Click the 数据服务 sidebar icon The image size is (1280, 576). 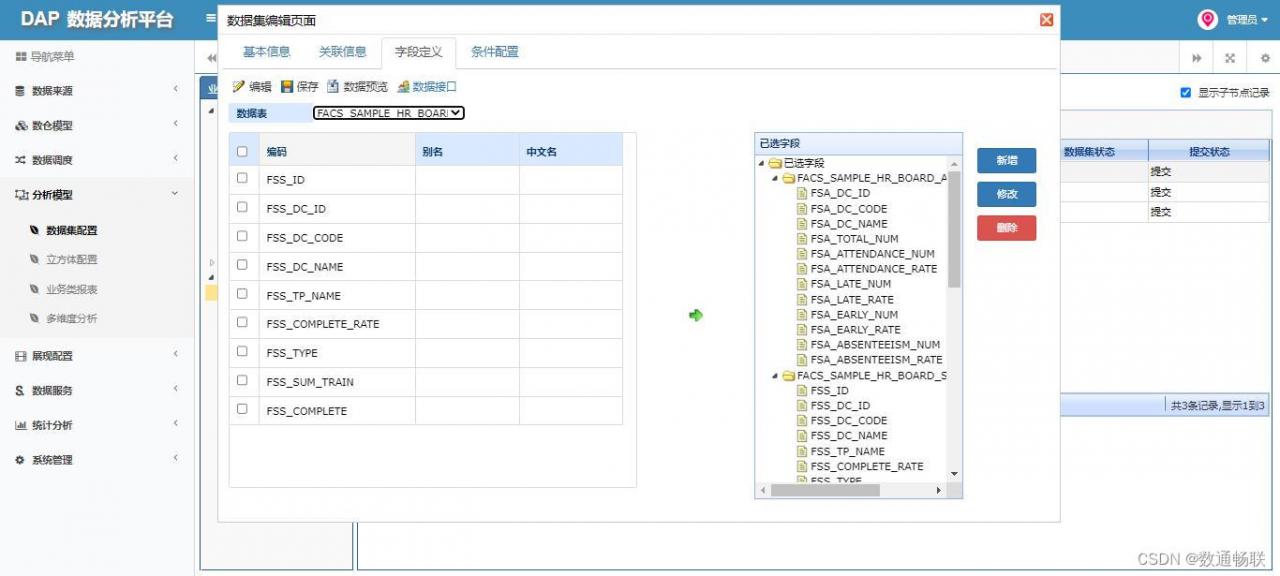[20, 391]
